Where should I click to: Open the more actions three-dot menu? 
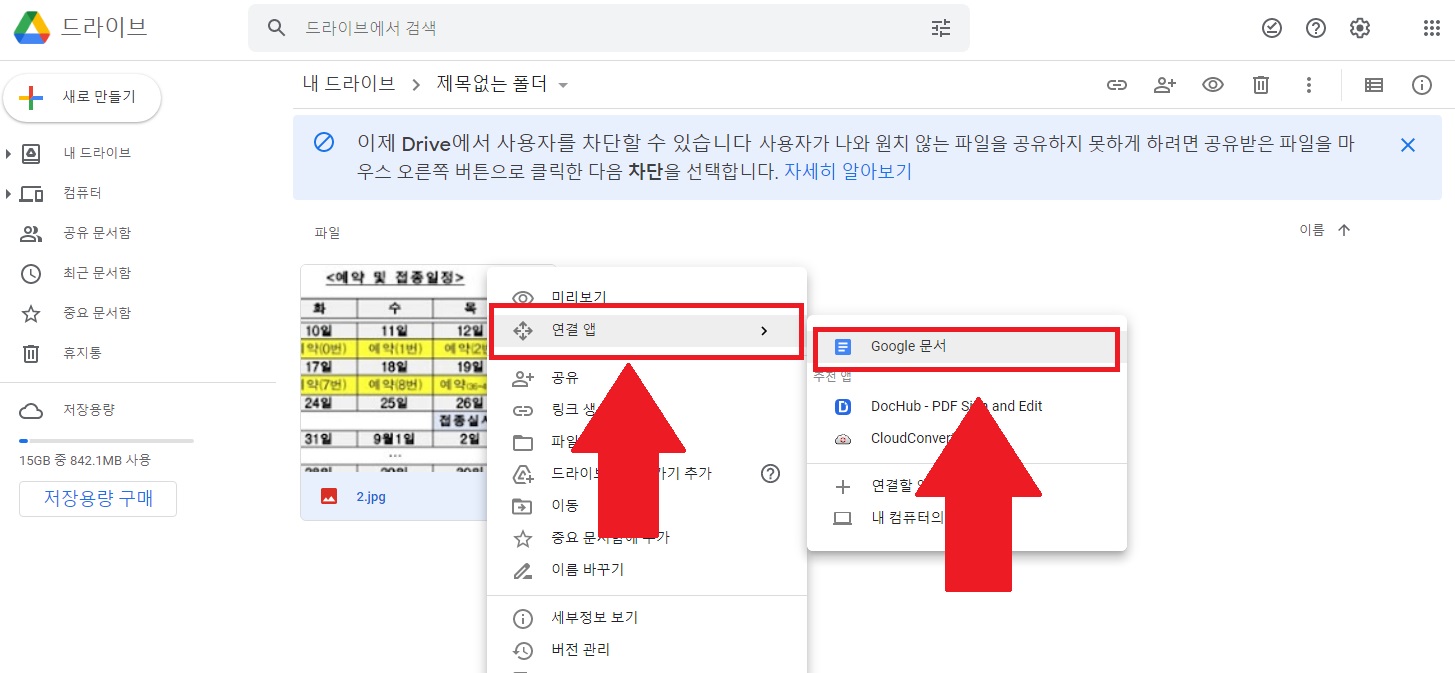click(x=1309, y=85)
